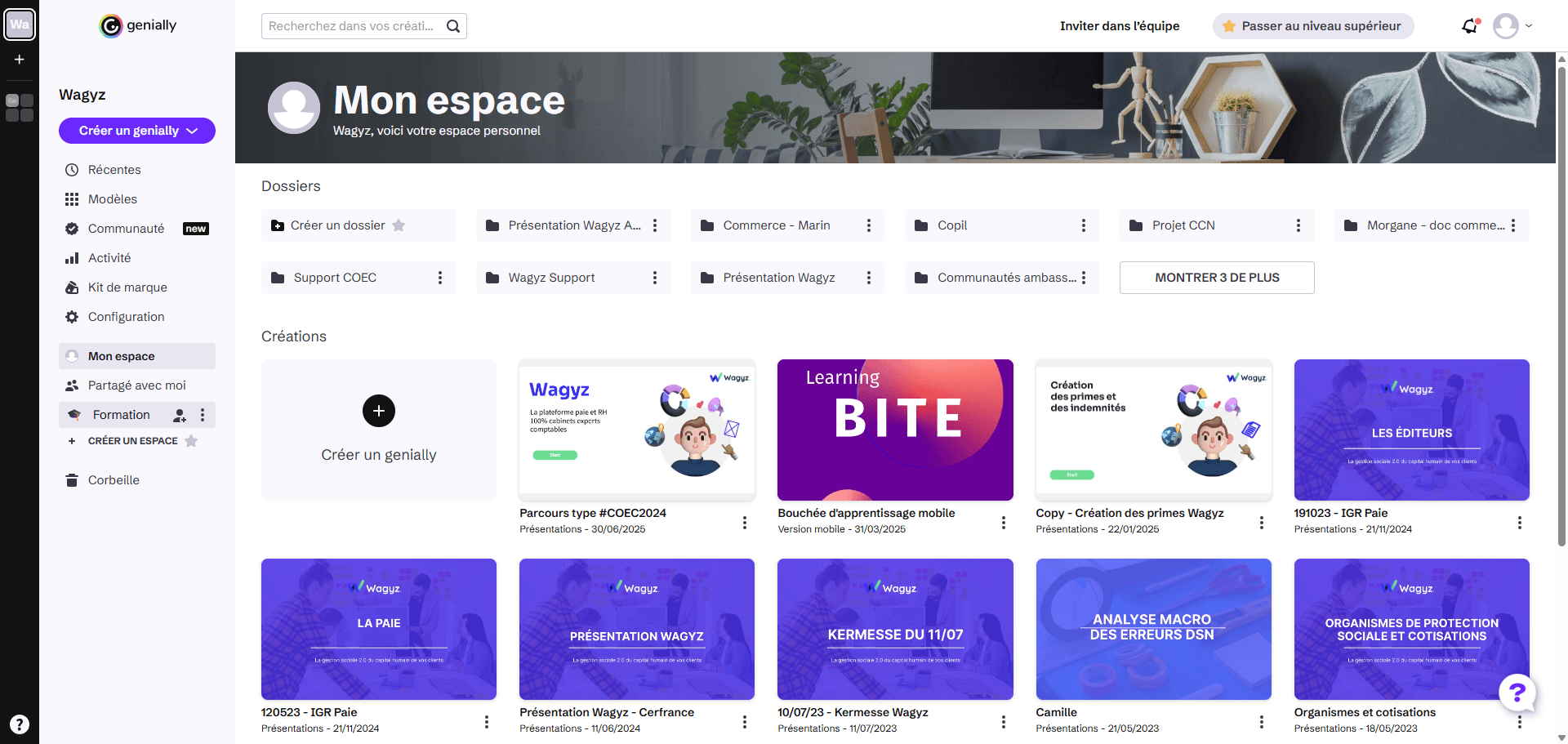
Task: Open La Paie thumbnail
Action: 379,629
